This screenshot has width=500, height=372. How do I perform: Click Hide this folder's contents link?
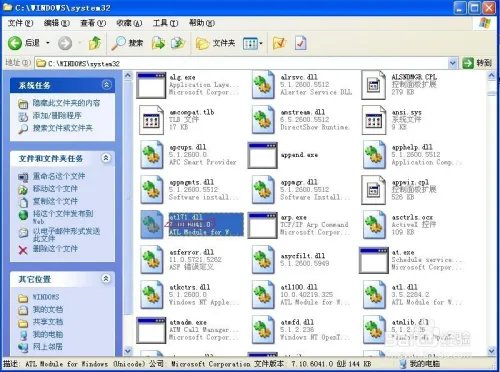click(66, 103)
